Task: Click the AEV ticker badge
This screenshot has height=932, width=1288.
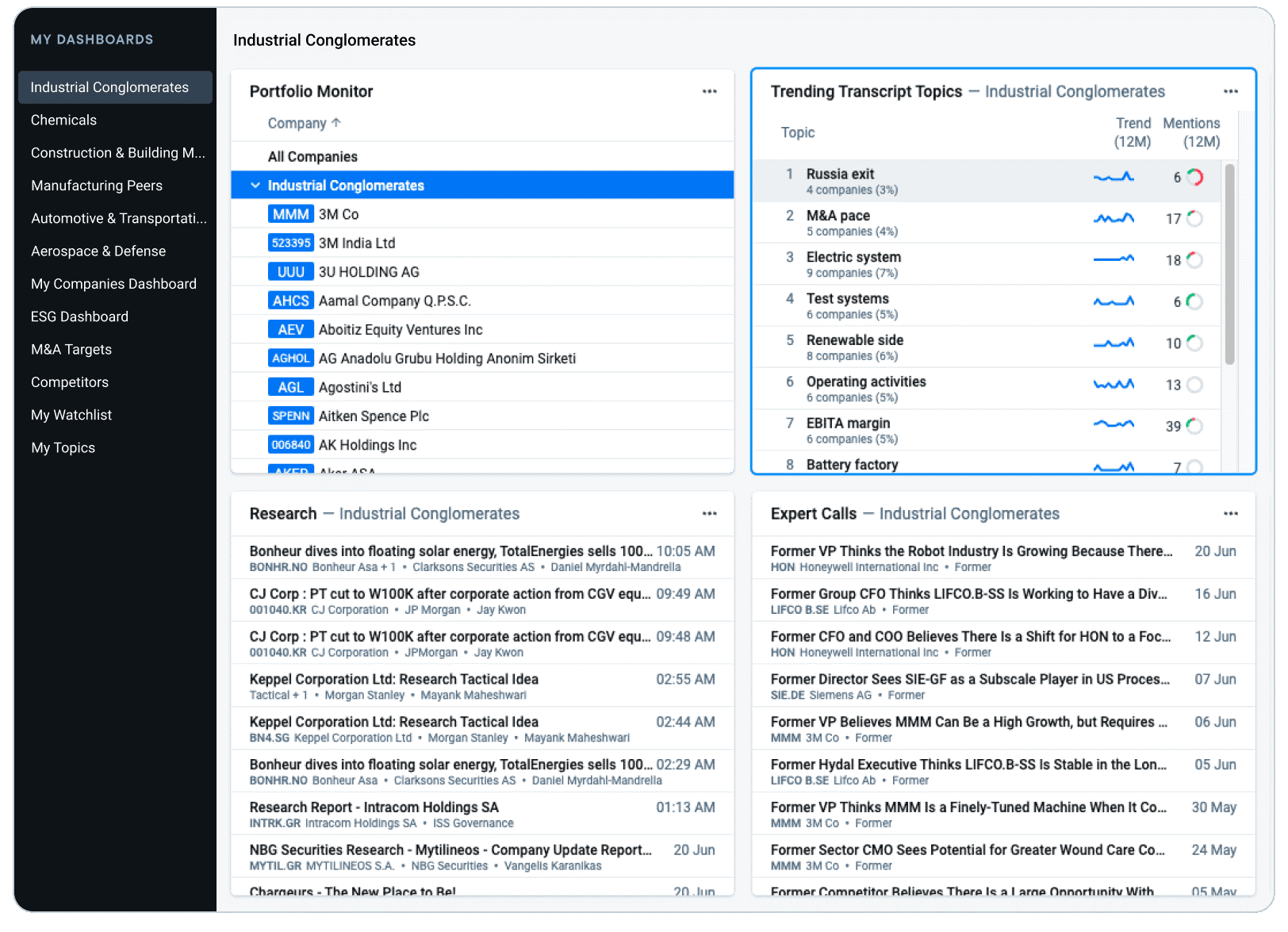Action: (x=290, y=330)
